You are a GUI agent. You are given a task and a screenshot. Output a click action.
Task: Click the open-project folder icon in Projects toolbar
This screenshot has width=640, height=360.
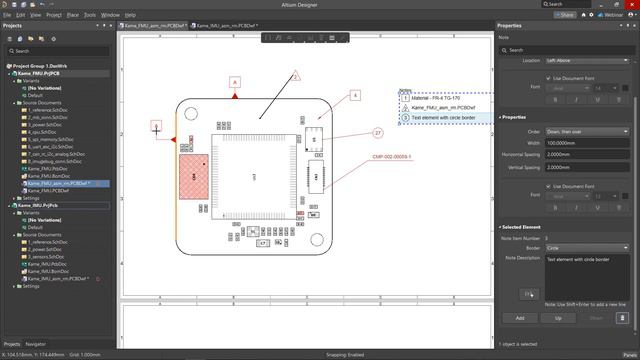[x=31, y=39]
